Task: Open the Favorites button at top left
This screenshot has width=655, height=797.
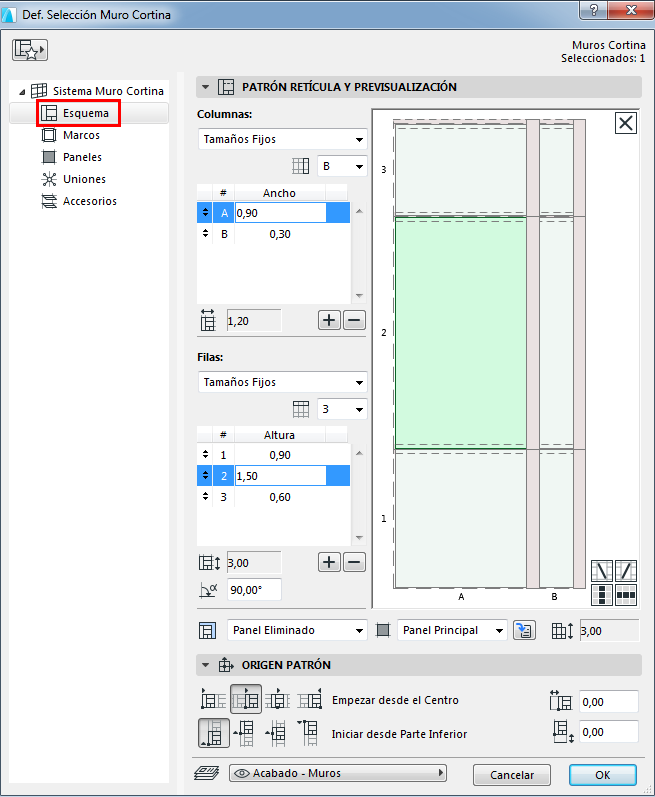Action: [x=30, y=50]
